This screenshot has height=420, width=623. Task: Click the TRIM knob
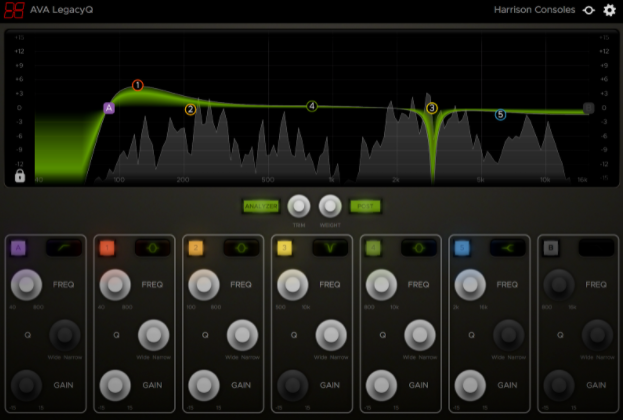tap(298, 206)
